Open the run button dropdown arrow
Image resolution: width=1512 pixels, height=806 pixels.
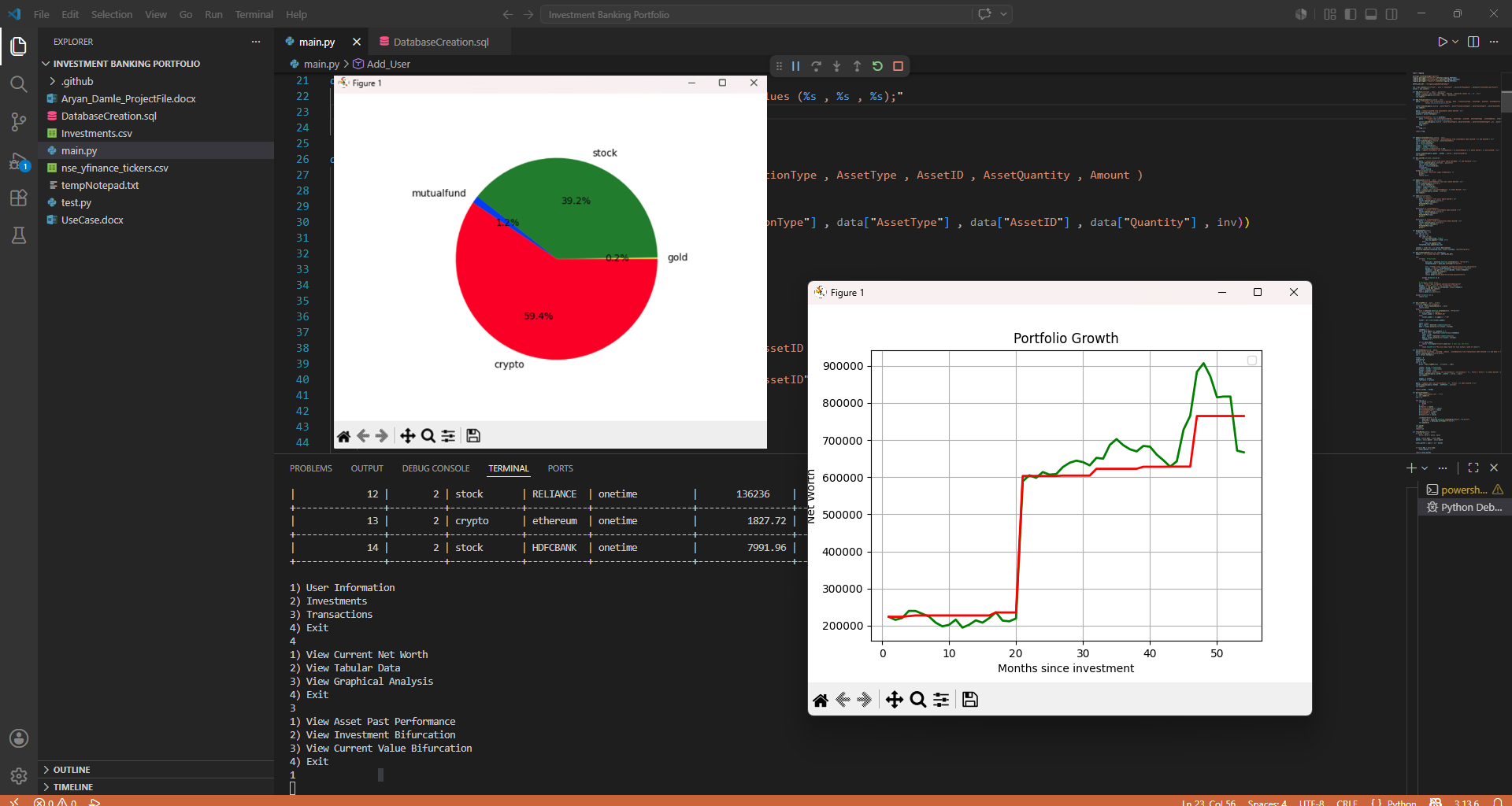pos(1455,42)
